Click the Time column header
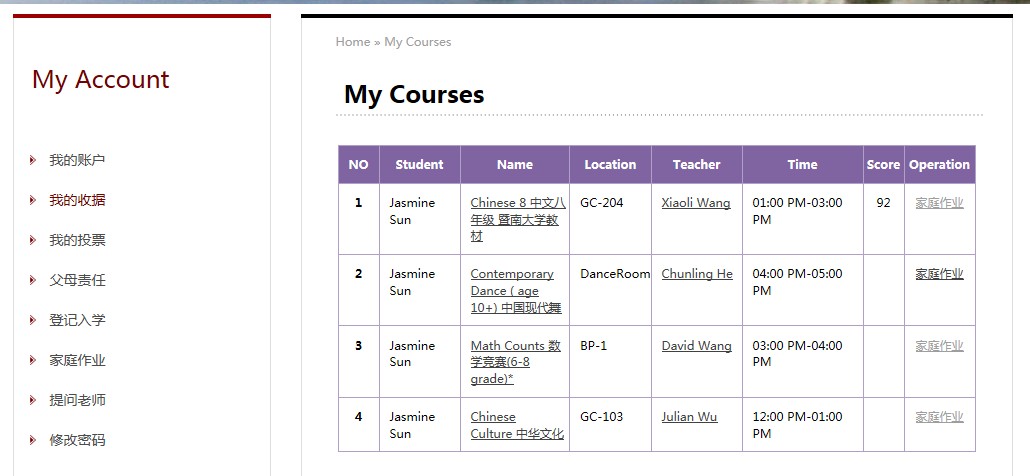 pos(803,165)
